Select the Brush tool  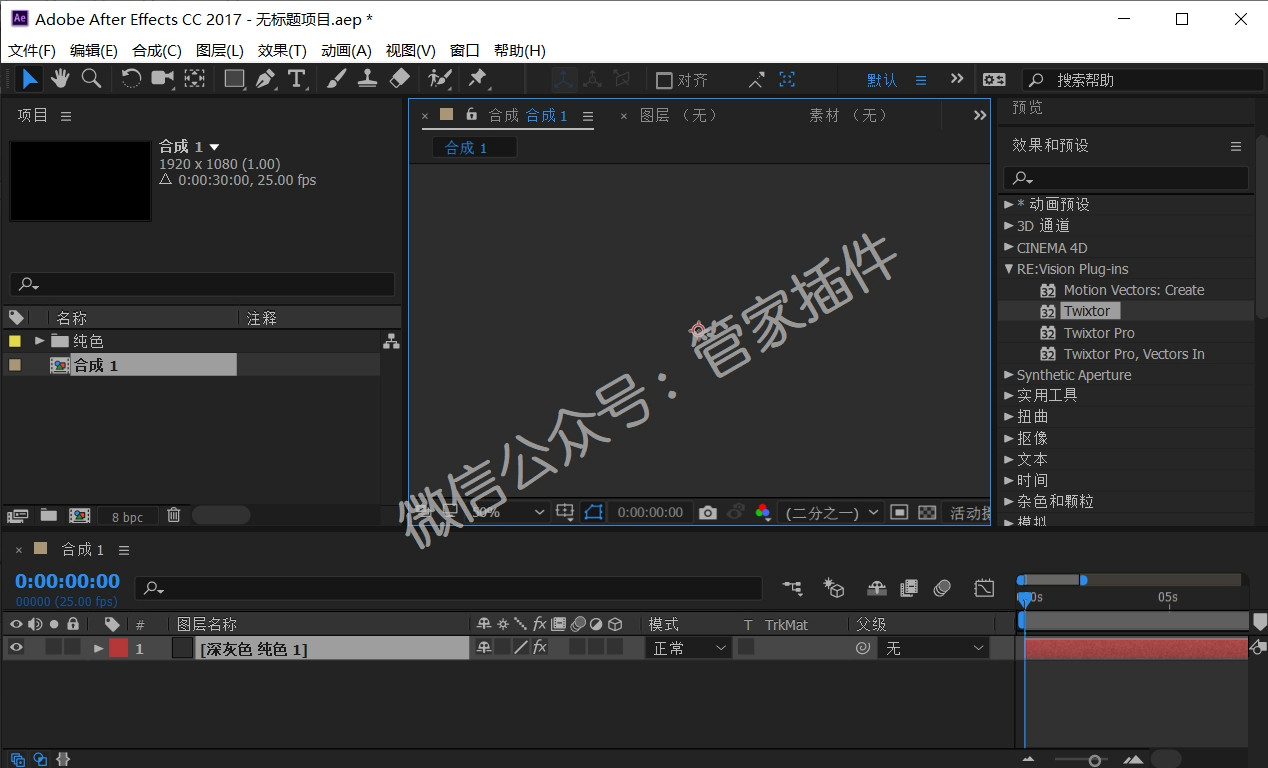[337, 79]
